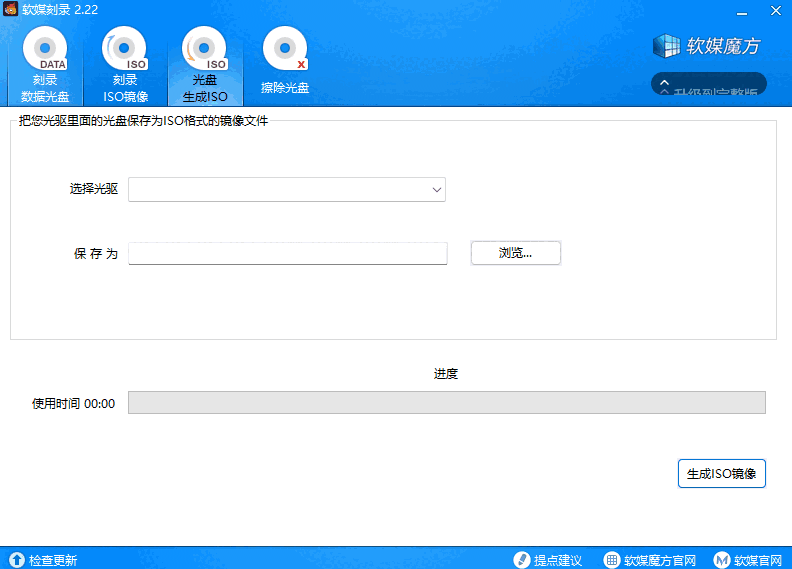Open the 提点建议 suggestion link

coord(558,560)
